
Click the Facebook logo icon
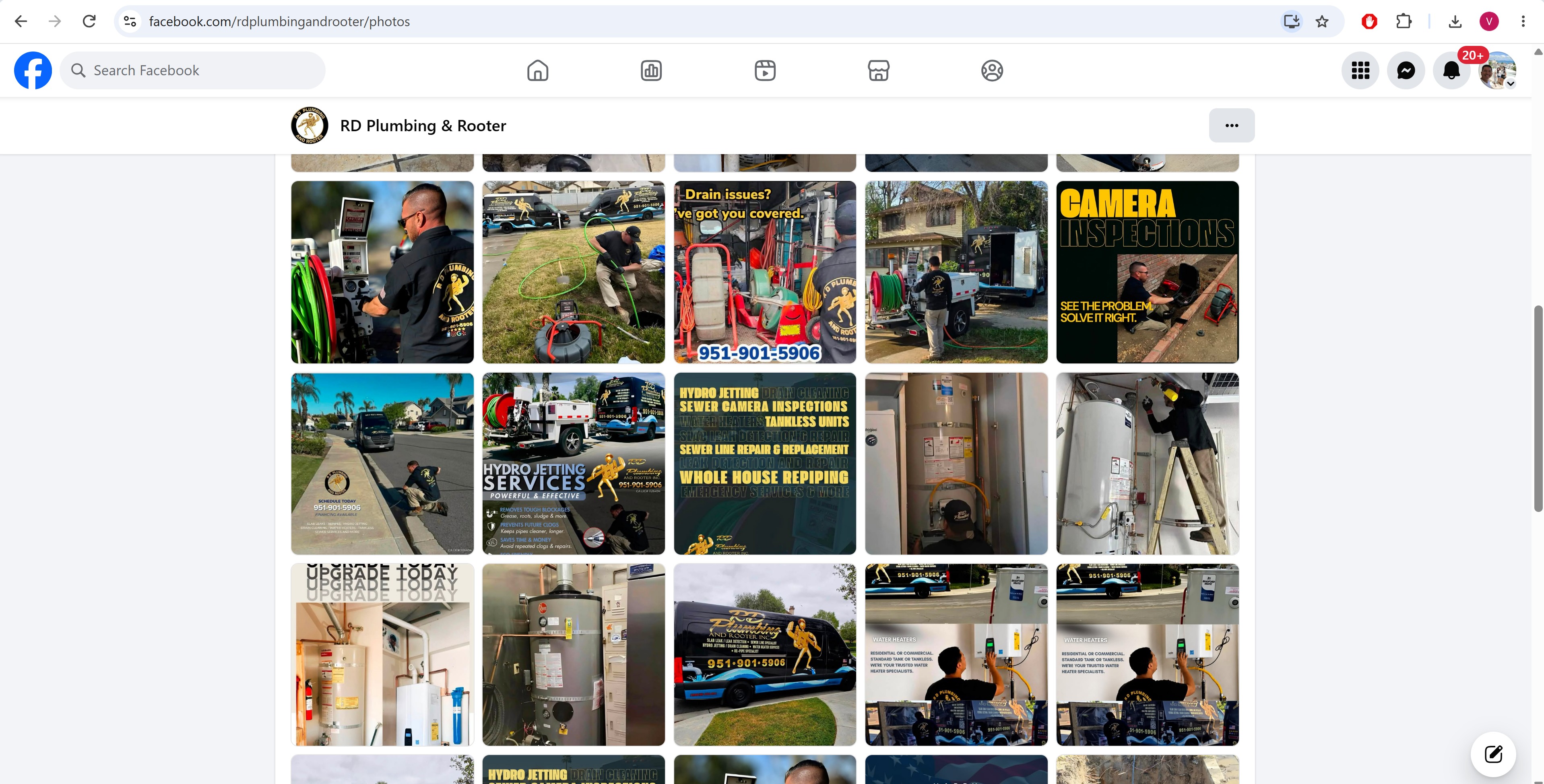[33, 70]
